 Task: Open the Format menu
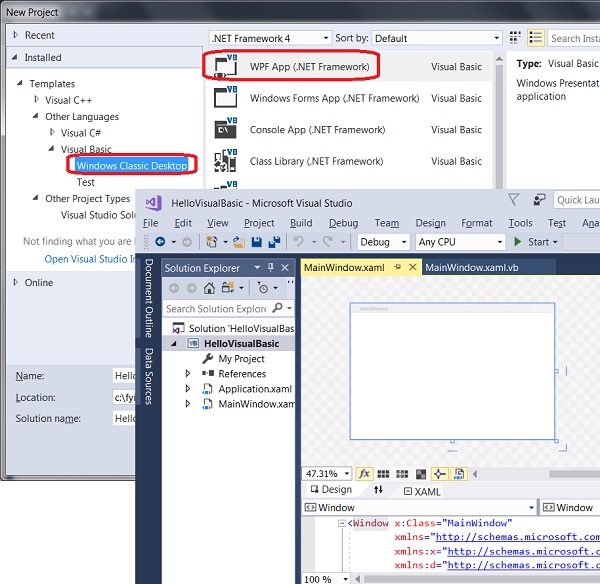click(476, 223)
